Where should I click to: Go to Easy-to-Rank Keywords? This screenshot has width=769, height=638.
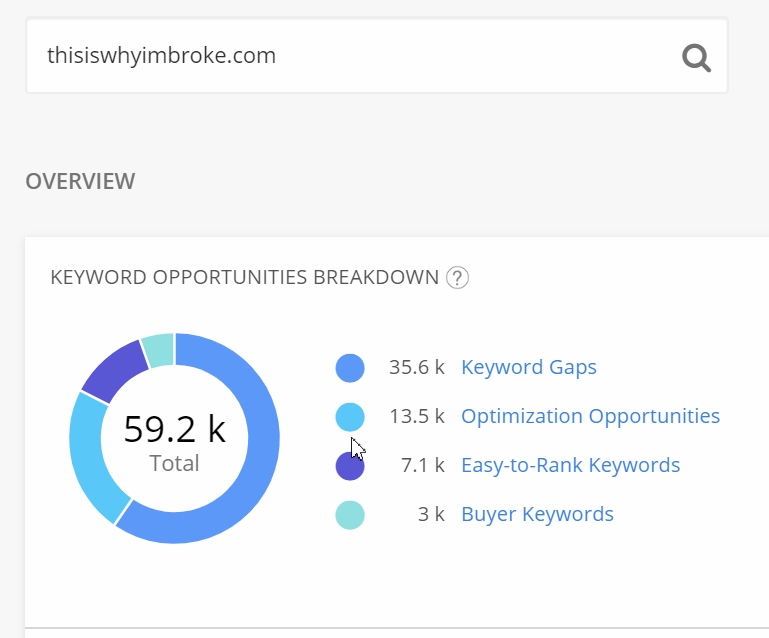click(570, 465)
